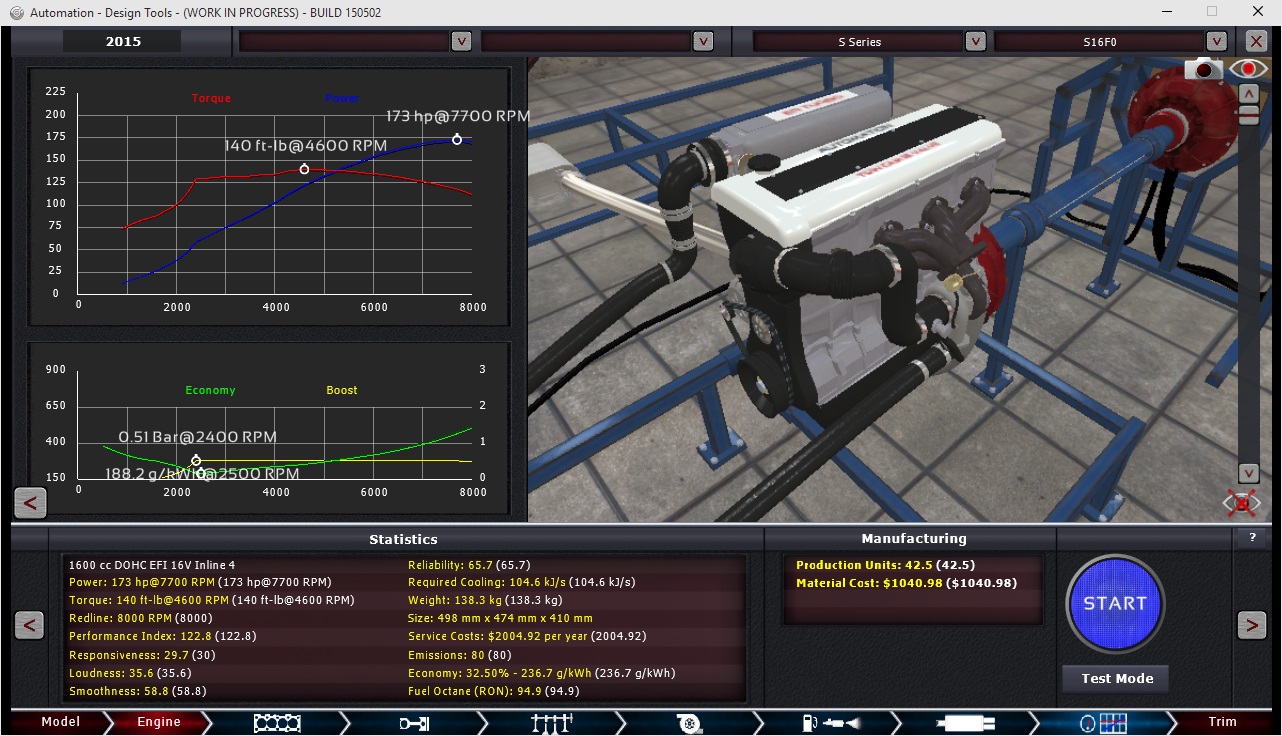Image resolution: width=1282 pixels, height=736 pixels.
Task: Click the Power 173 hp statistic line
Action: coord(200,582)
